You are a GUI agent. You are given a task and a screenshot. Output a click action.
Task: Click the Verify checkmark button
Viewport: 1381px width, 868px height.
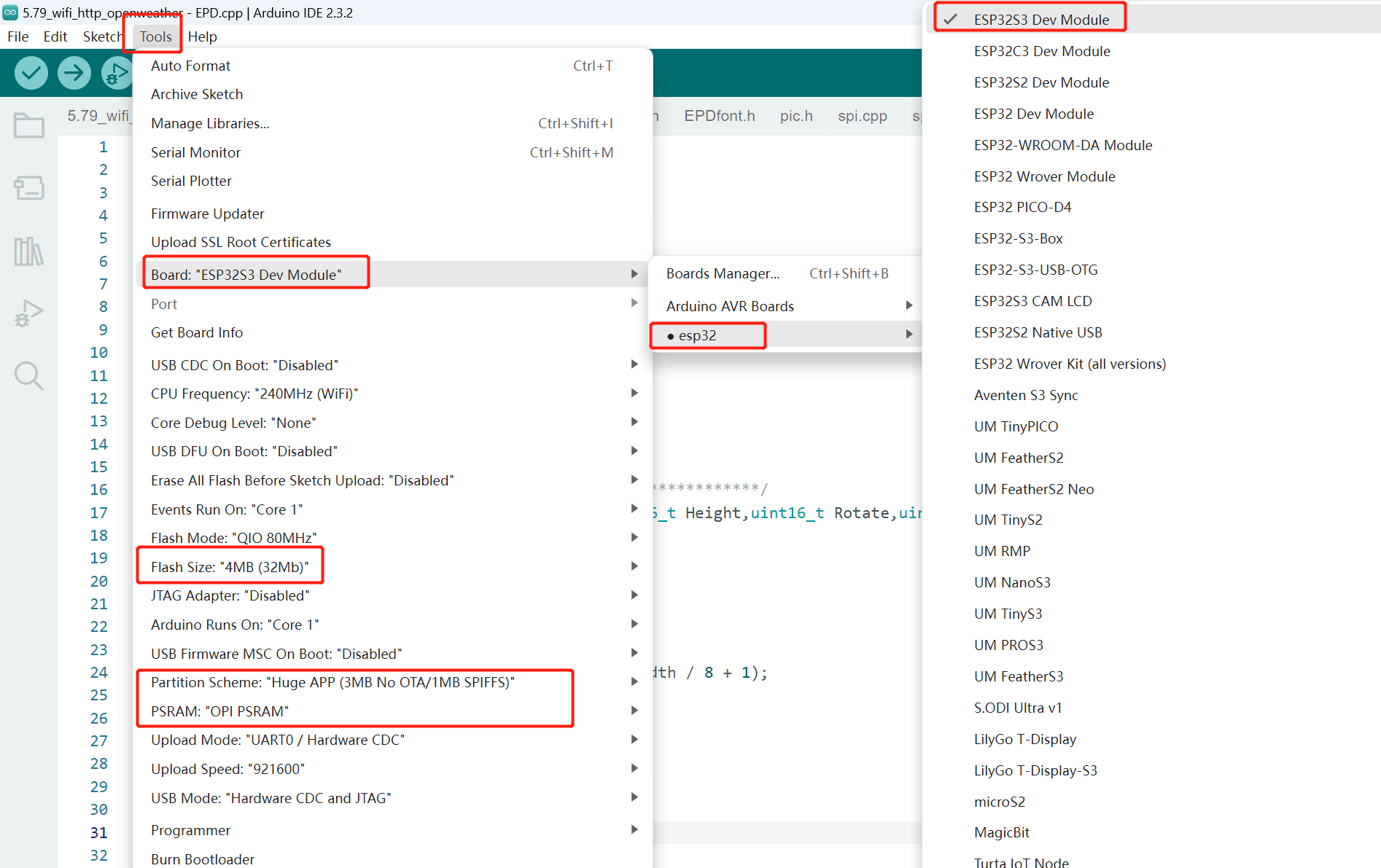click(x=31, y=73)
